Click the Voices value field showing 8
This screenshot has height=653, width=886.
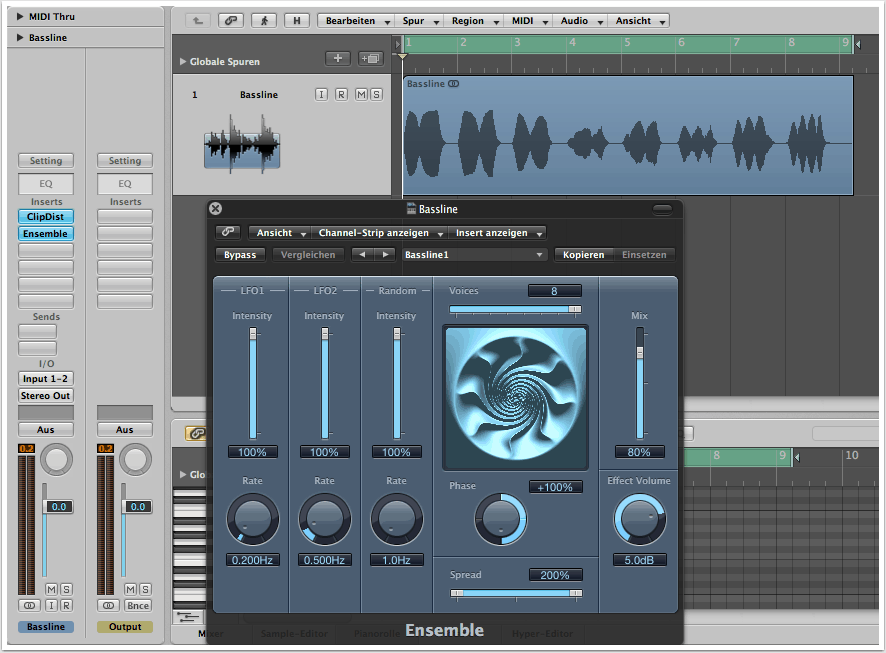555,291
